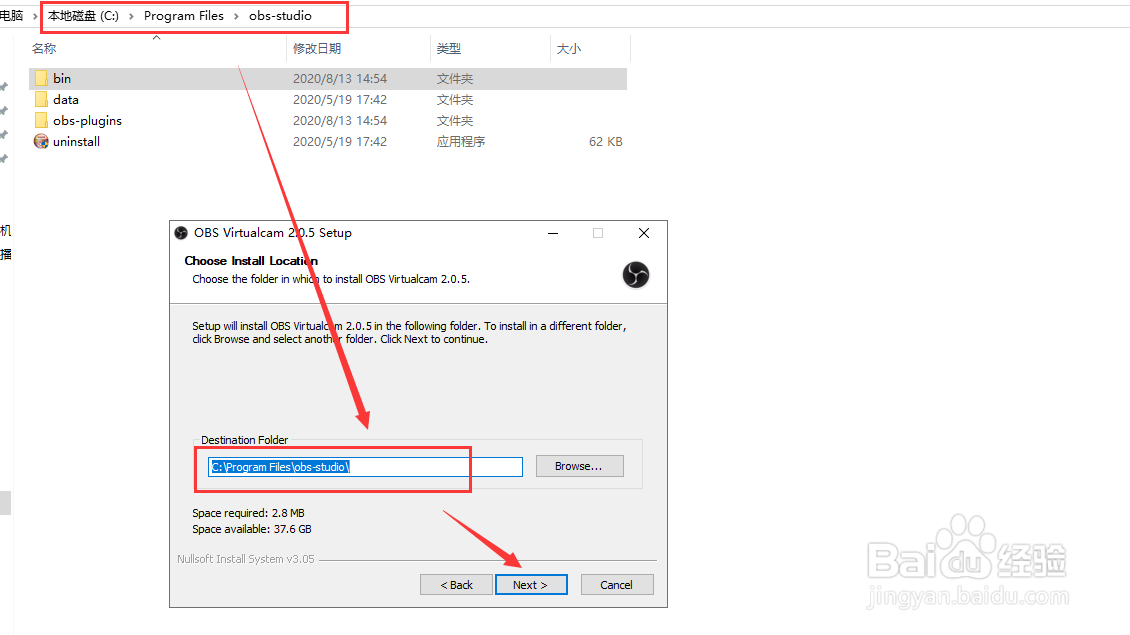Image resolution: width=1130 pixels, height=635 pixels.
Task: Select the uninstall file name
Action: 76,141
